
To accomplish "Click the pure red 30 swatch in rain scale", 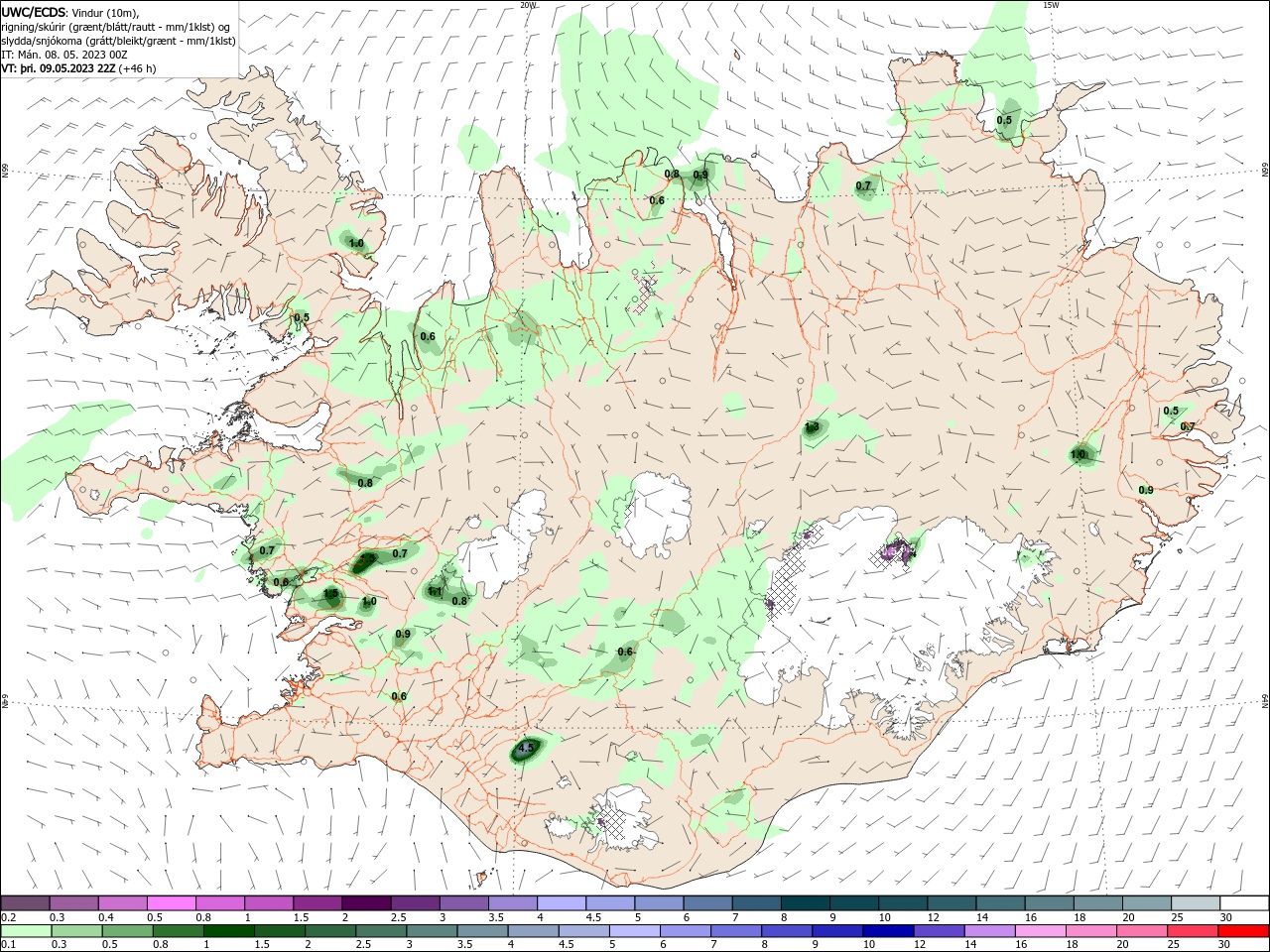I will click(x=1242, y=931).
